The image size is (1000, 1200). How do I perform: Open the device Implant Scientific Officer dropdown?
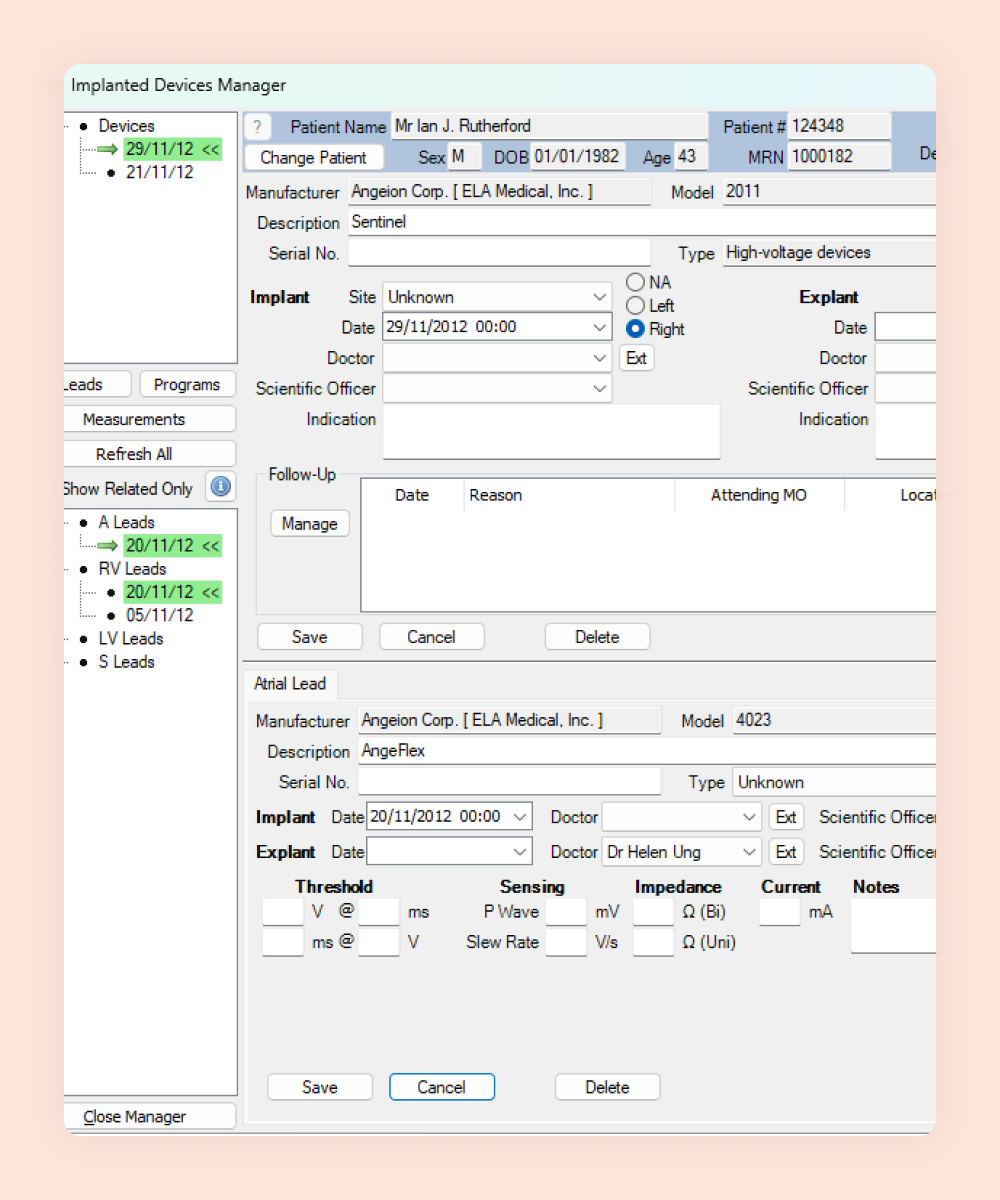600,388
